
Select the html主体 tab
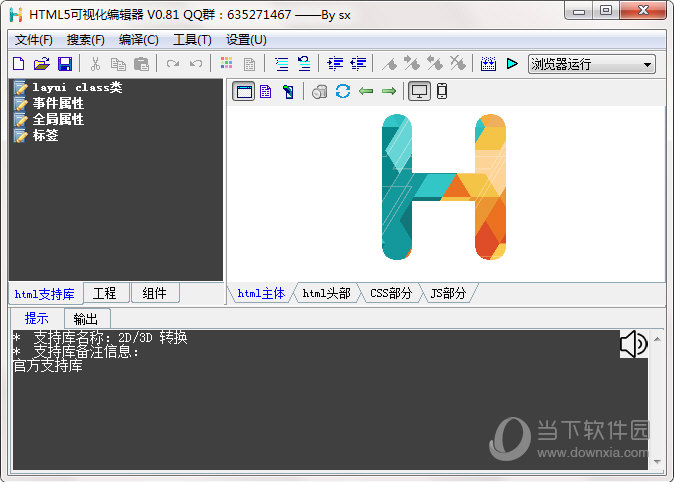261,293
